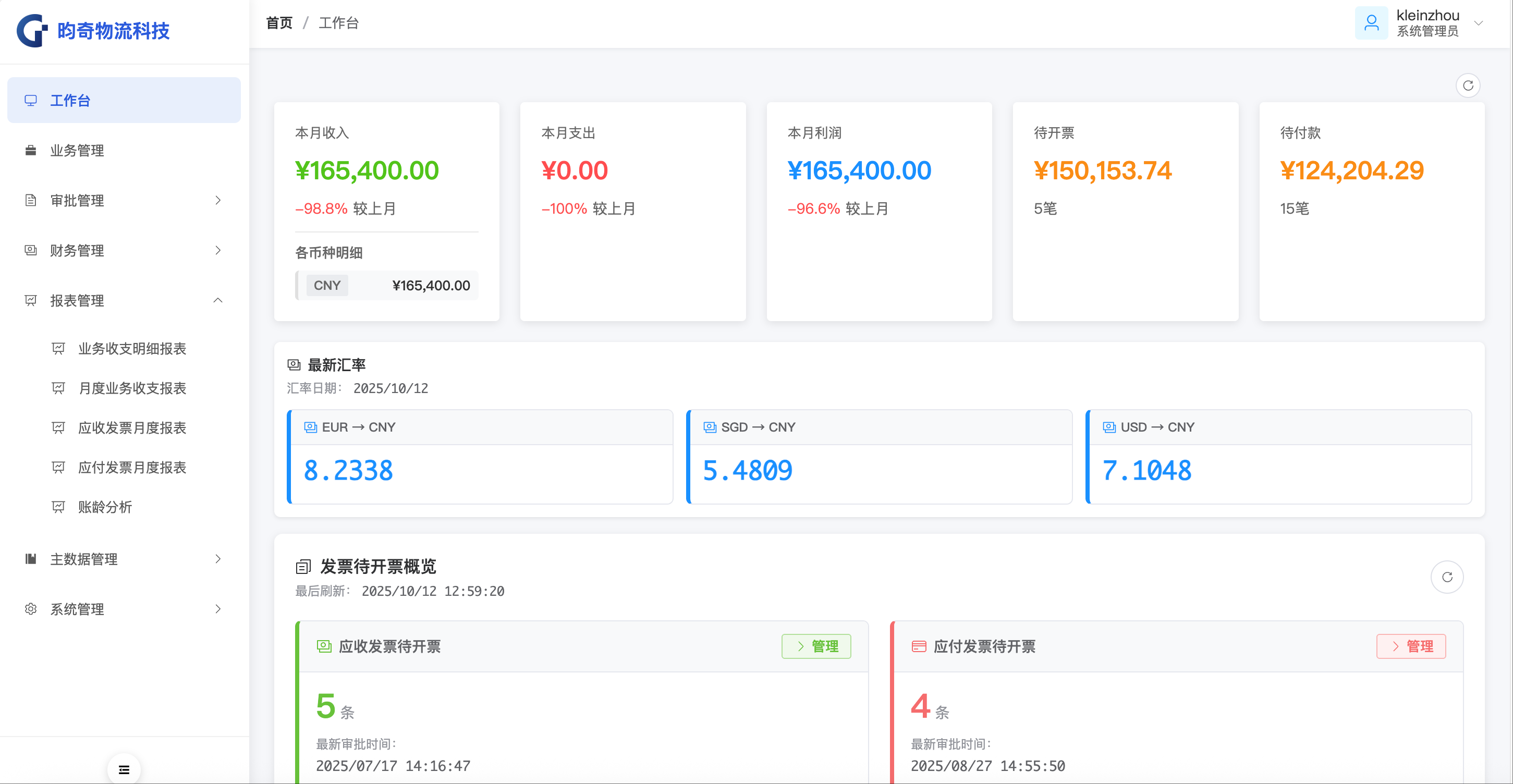Image resolution: width=1513 pixels, height=784 pixels.
Task: Click the 财务管理 finance icon
Action: pos(31,250)
